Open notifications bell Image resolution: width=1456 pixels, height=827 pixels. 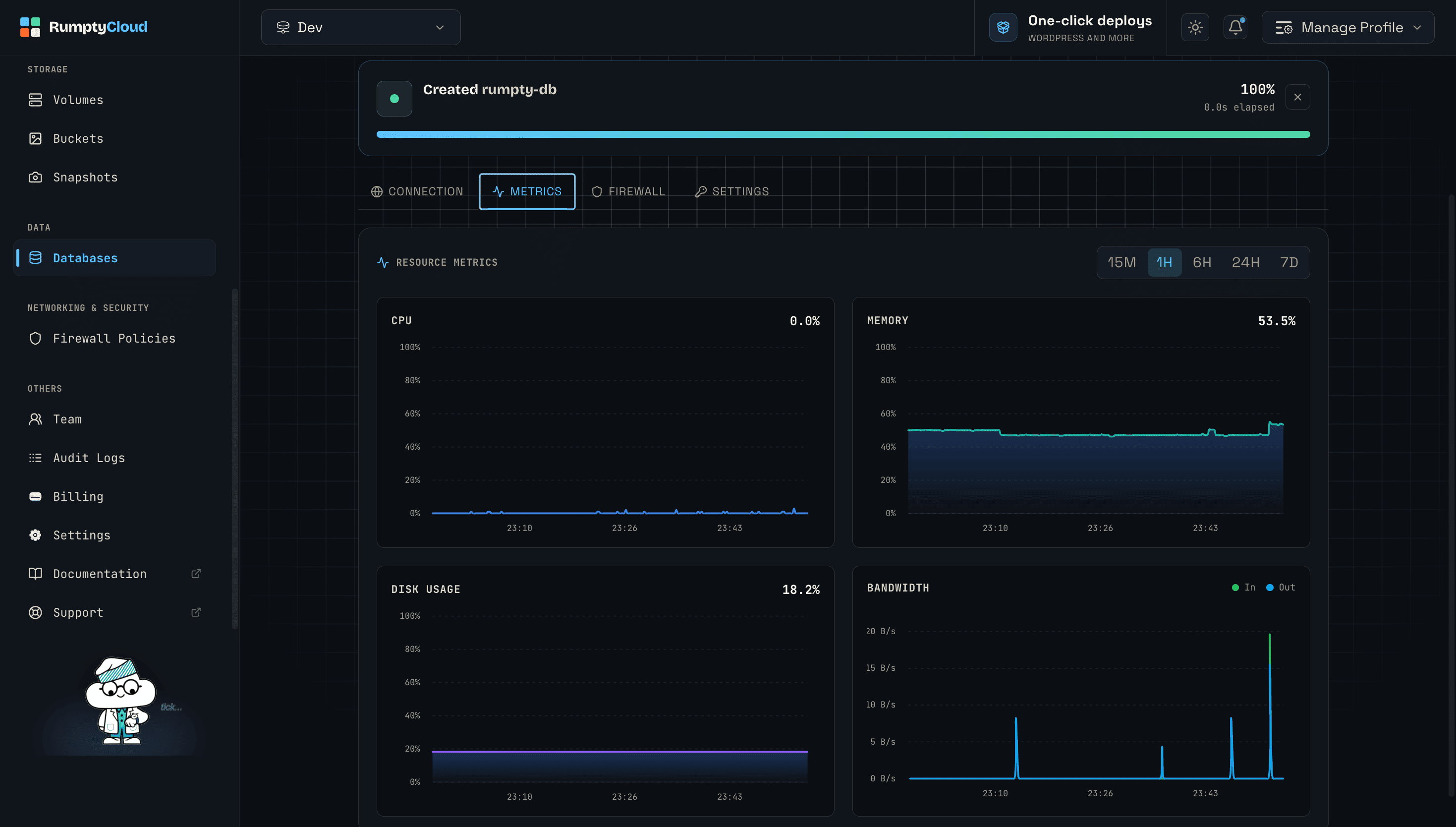click(x=1235, y=27)
